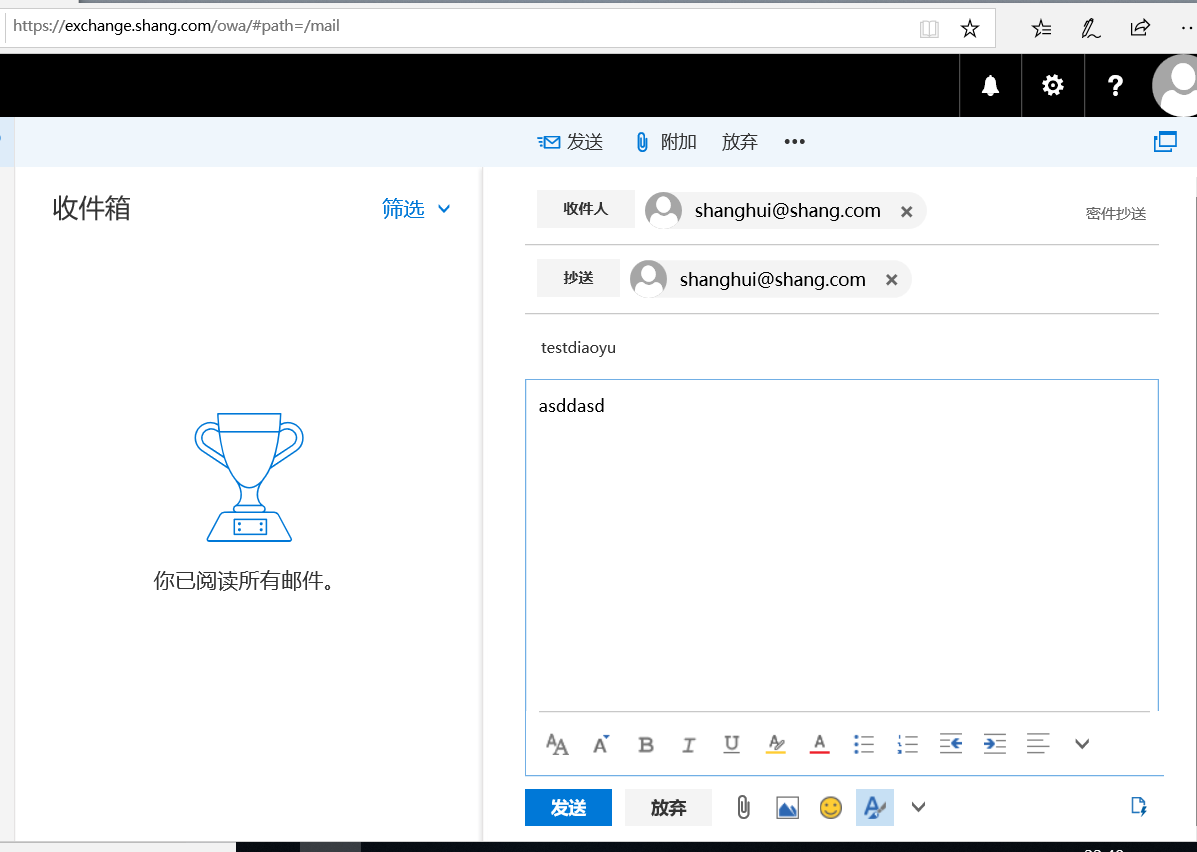The image size is (1197, 852).
Task: Toggle italic formatting
Action: [x=688, y=744]
